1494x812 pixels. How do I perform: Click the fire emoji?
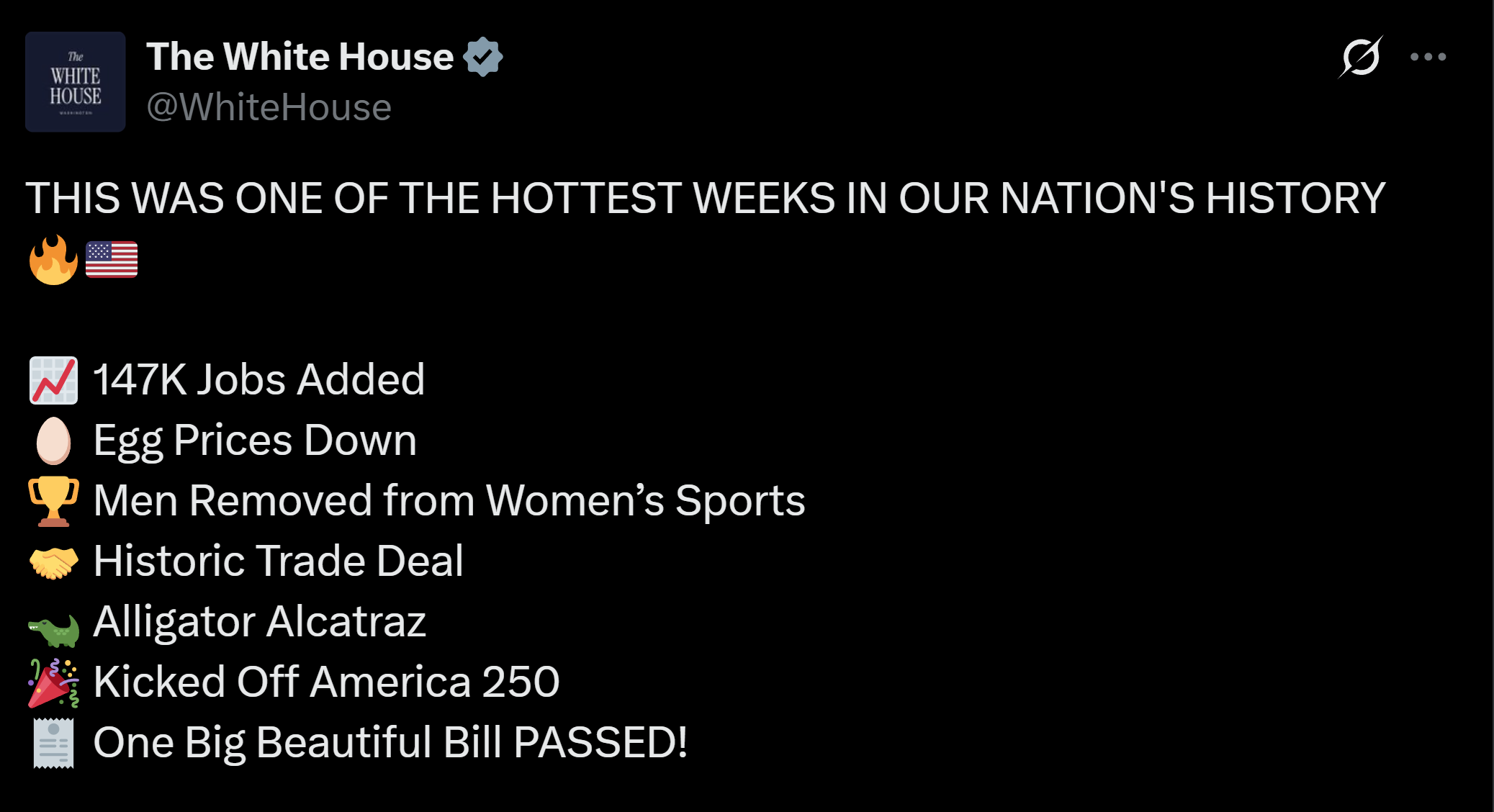53,260
